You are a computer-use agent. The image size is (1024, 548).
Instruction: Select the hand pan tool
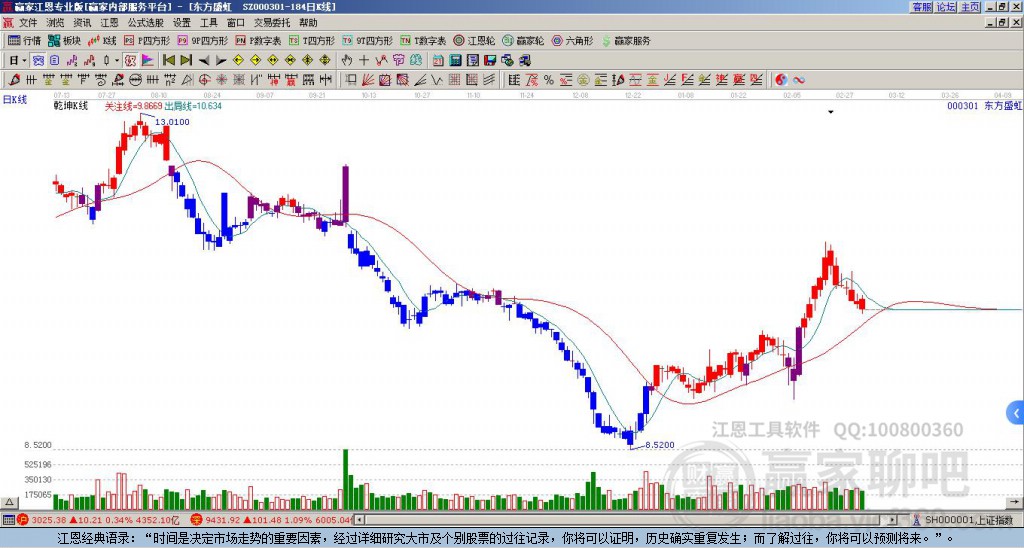pos(347,60)
